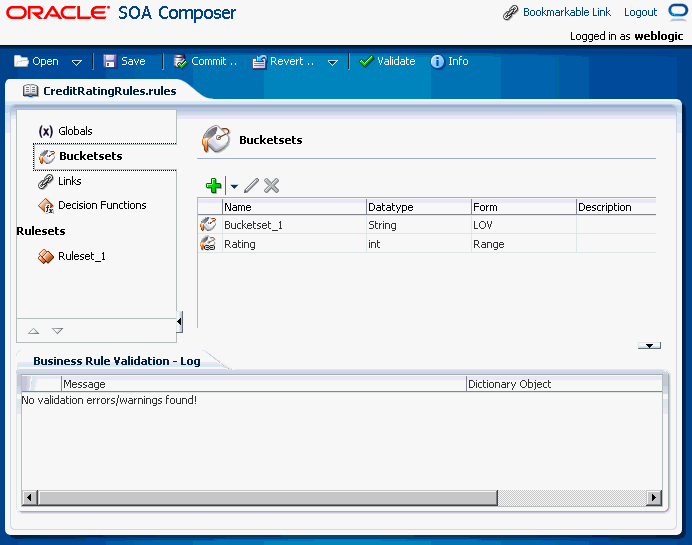692x545 pixels.
Task: Click the Validate button label
Action: pos(396,61)
